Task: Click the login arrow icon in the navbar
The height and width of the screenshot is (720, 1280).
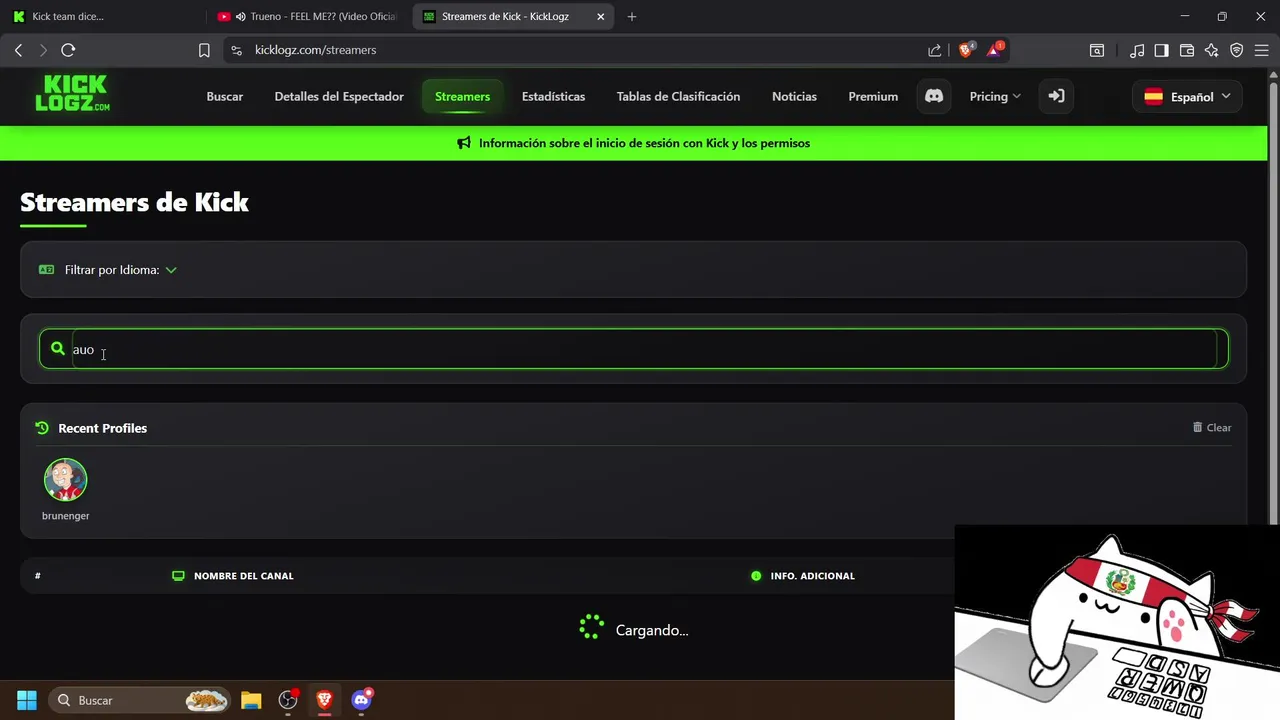Action: tap(1056, 96)
